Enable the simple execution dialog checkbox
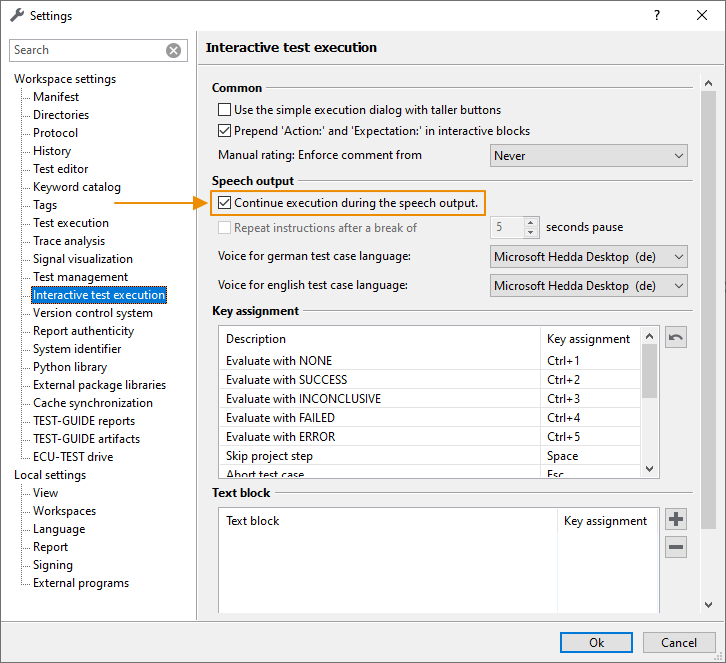 point(225,110)
